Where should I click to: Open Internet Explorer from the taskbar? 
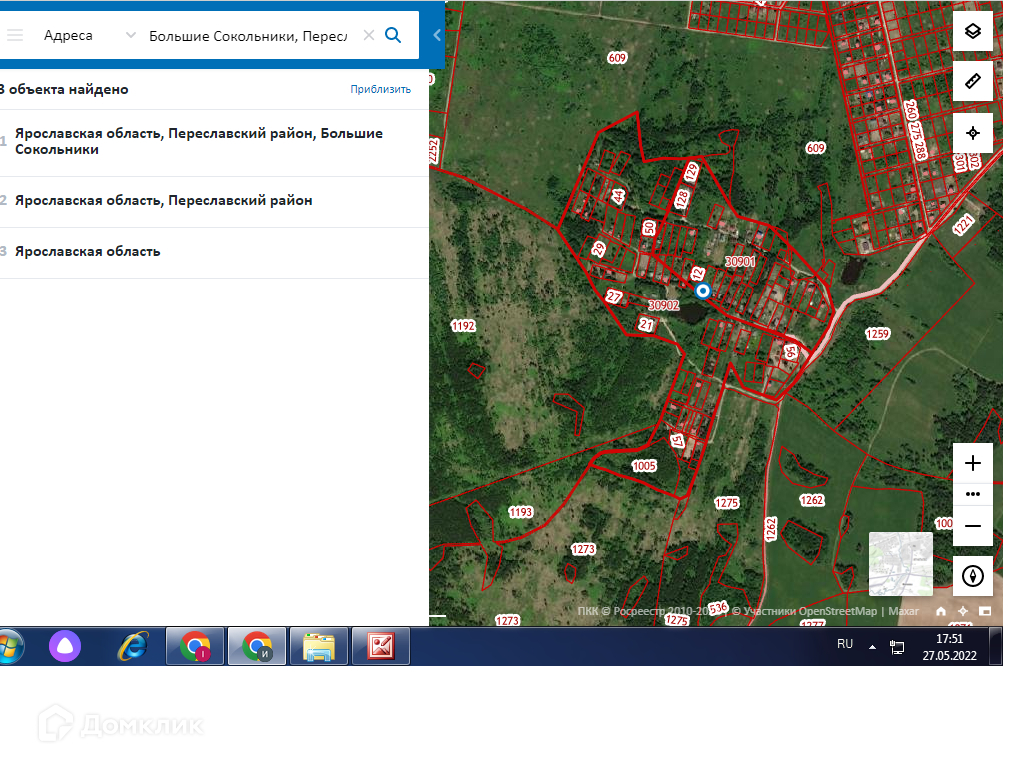tap(131, 647)
